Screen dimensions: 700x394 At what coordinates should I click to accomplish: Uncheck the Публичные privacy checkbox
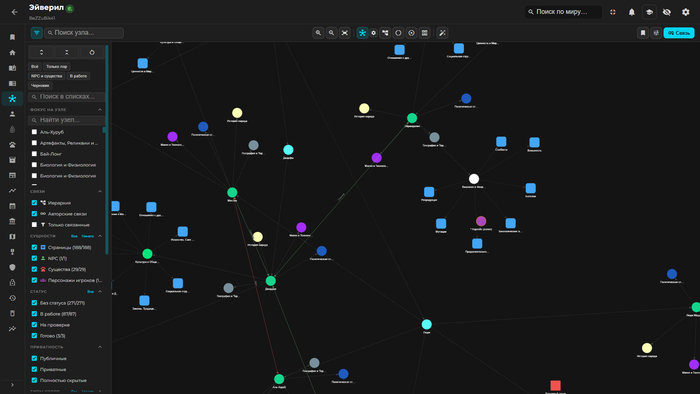[x=34, y=358]
